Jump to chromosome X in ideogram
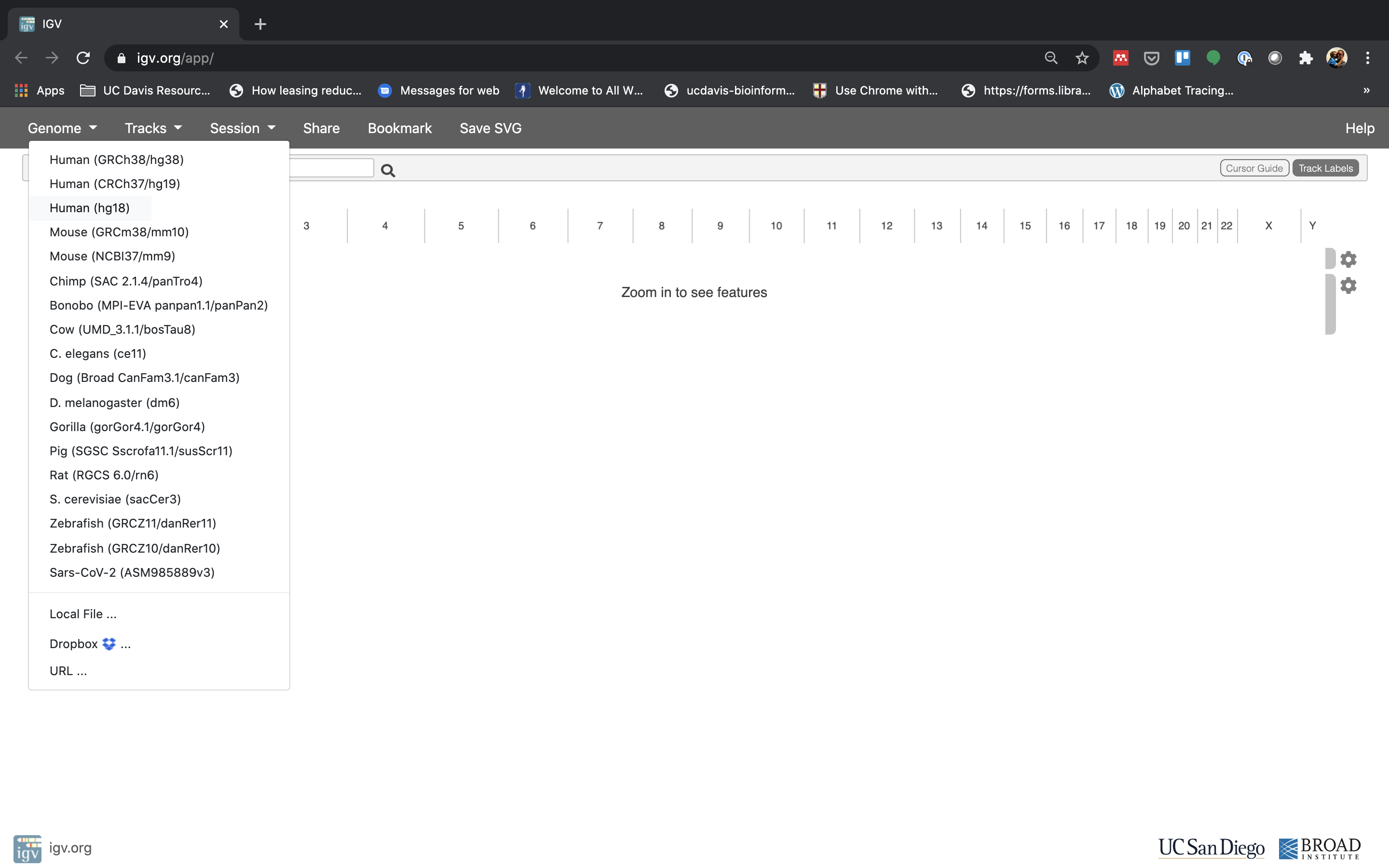The image size is (1389, 868). [x=1268, y=226]
